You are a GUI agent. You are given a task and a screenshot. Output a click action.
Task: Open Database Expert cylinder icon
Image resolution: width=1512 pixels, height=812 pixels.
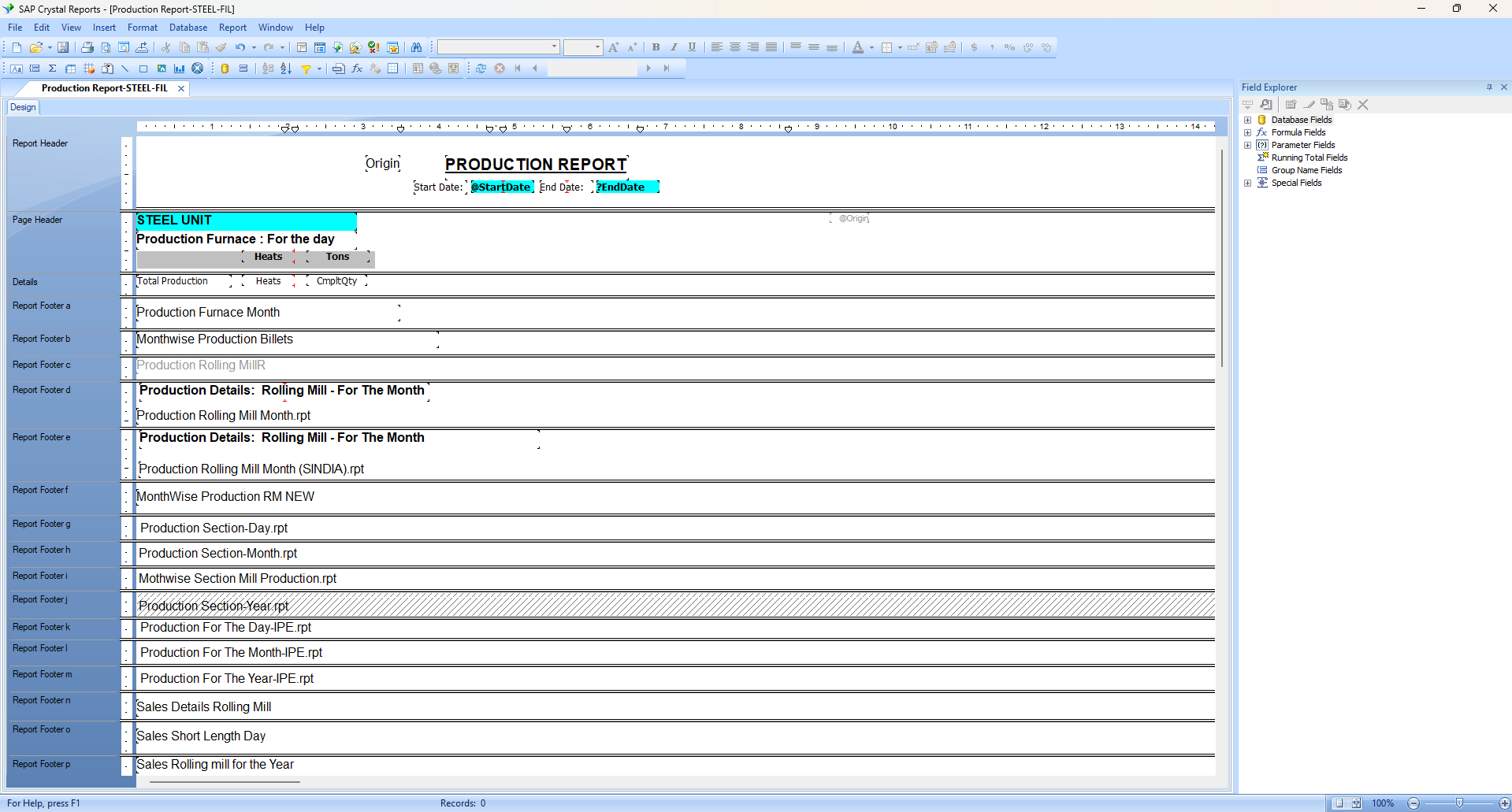[225, 69]
